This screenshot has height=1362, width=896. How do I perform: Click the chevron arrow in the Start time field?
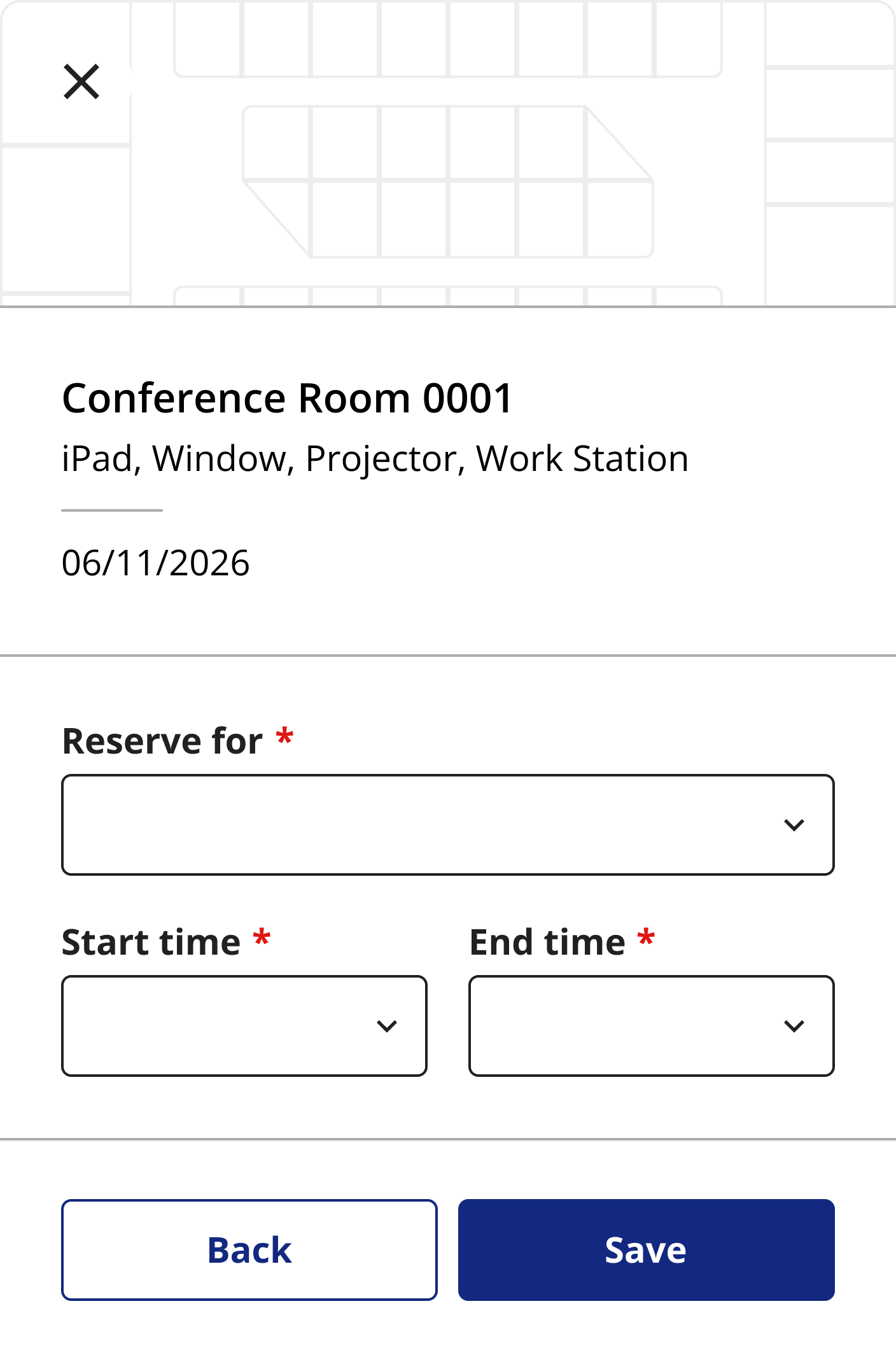click(x=386, y=1027)
